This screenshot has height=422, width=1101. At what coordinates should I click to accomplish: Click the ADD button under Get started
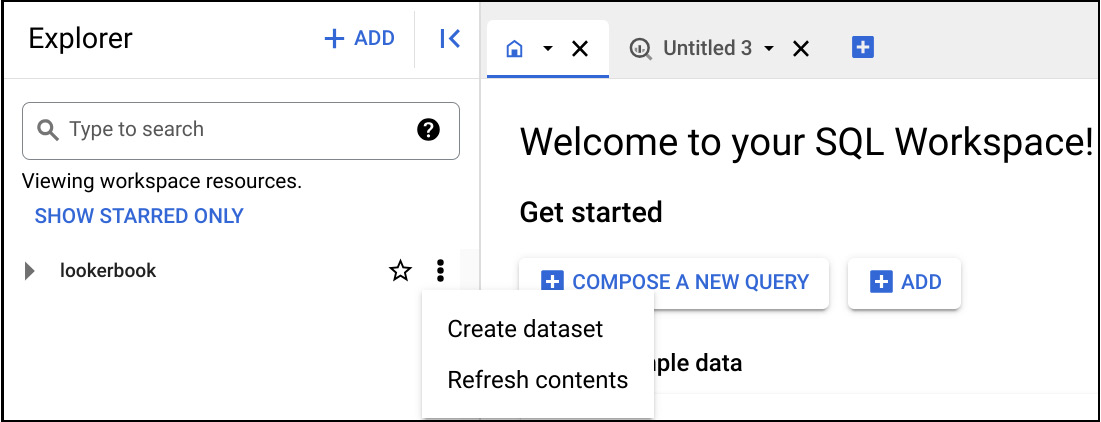tap(904, 282)
